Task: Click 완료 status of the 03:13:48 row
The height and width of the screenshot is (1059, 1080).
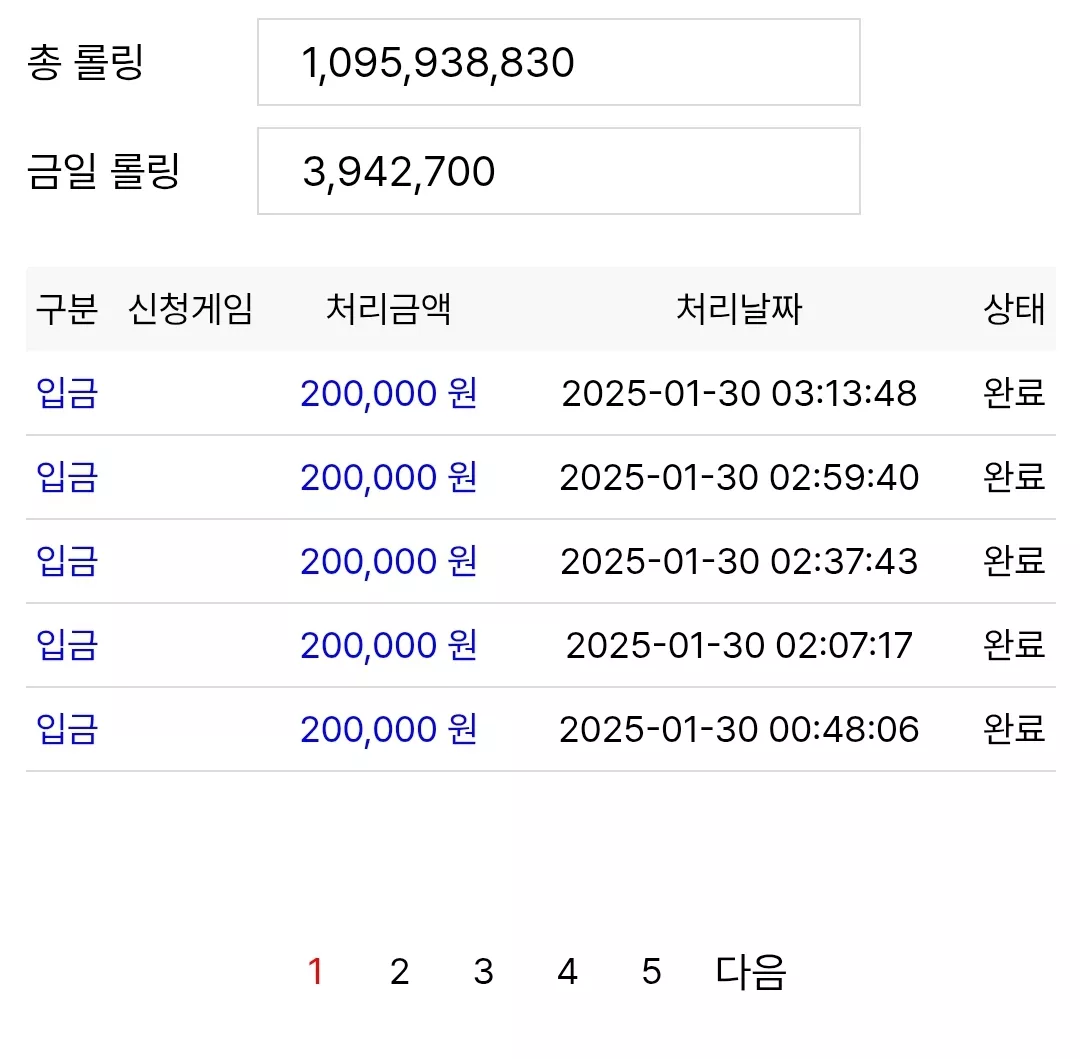Action: click(1014, 393)
